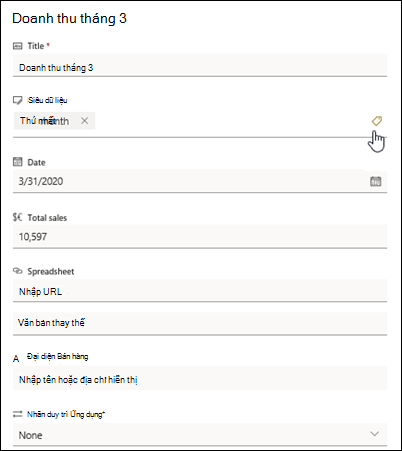Select the Thứ nhất metadata tag chip
This screenshot has height=451, width=402.
coord(54,121)
